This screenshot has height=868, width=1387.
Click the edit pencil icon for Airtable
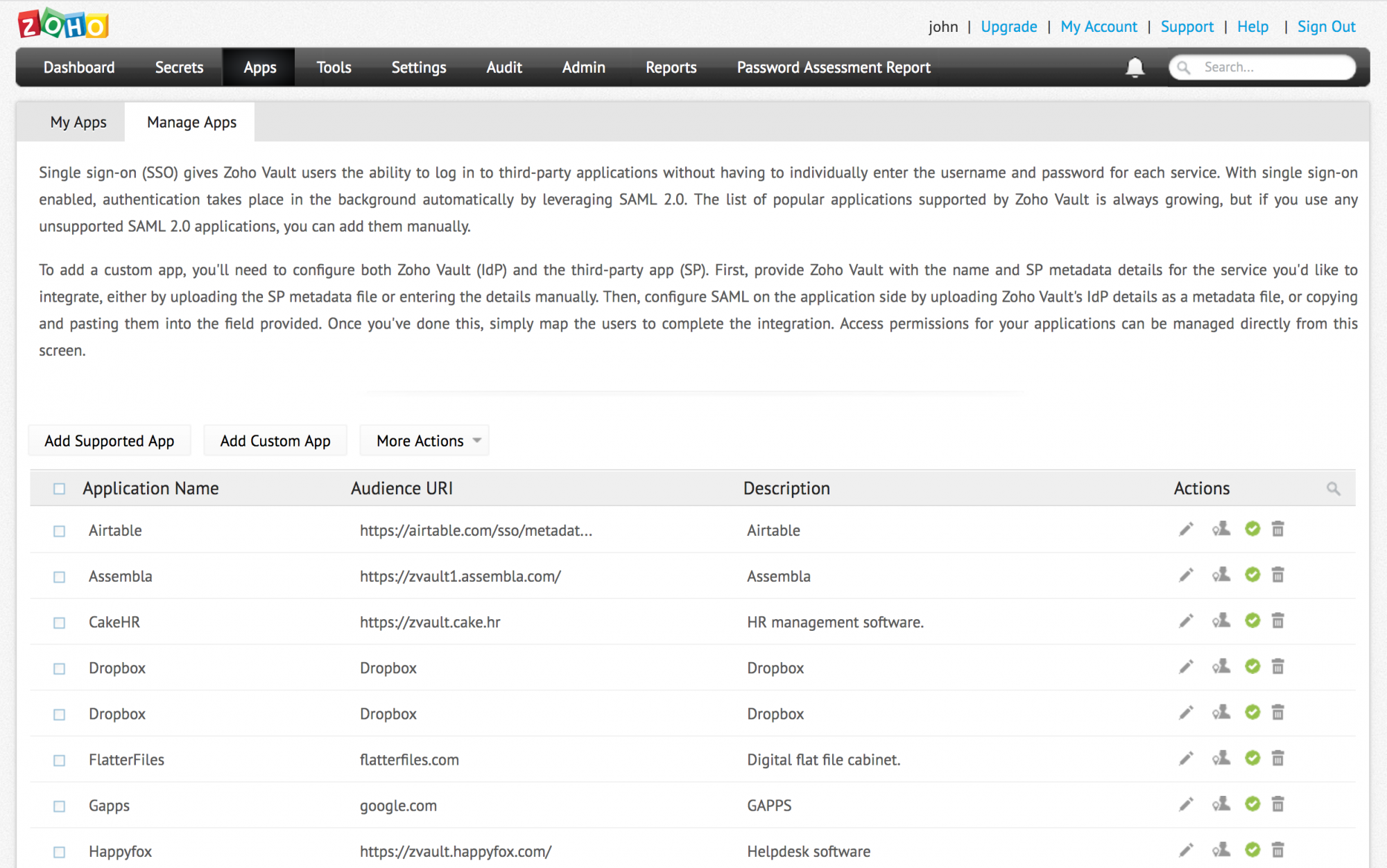(x=1186, y=530)
